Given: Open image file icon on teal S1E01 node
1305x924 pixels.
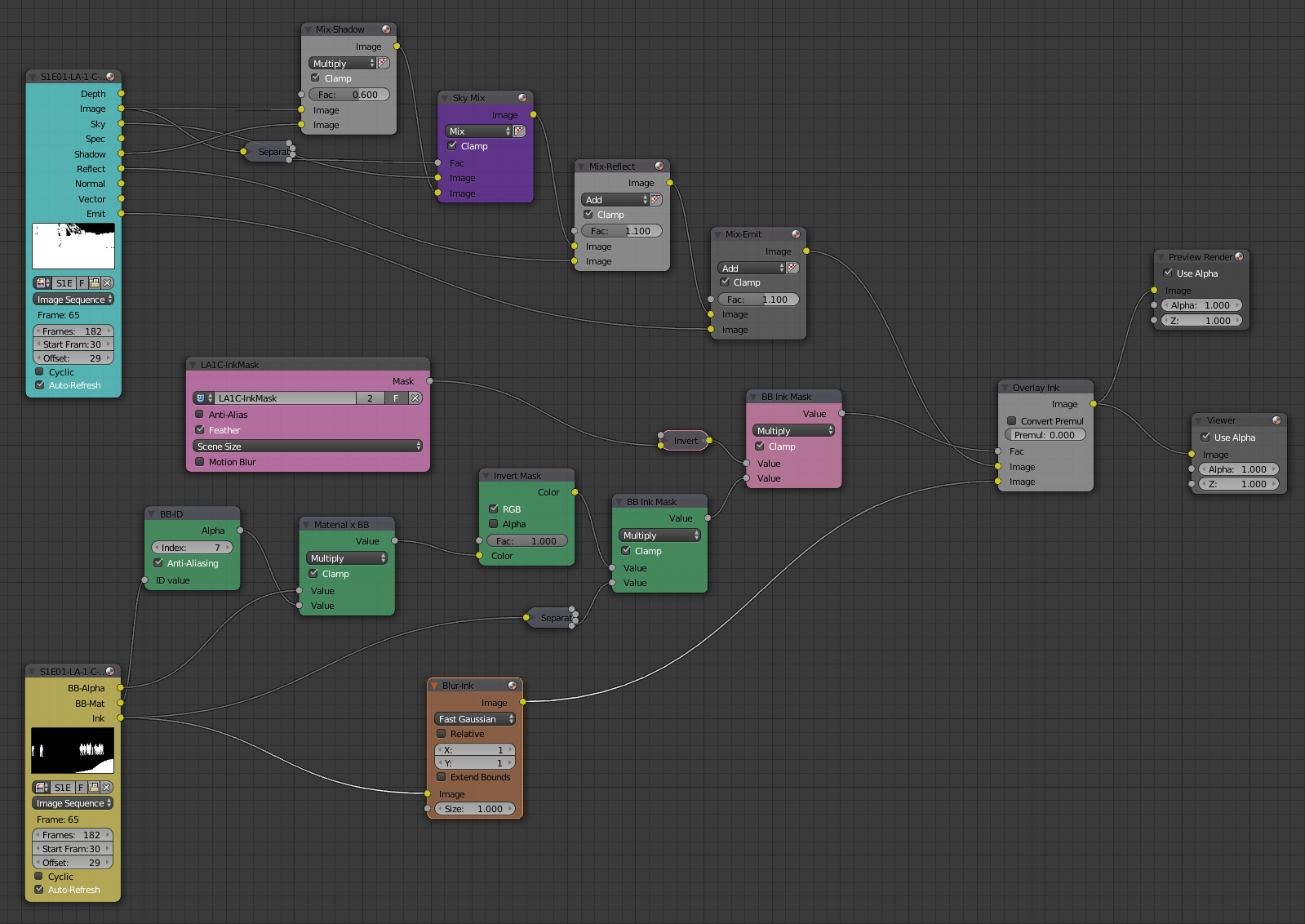Looking at the screenshot, I should tap(95, 283).
